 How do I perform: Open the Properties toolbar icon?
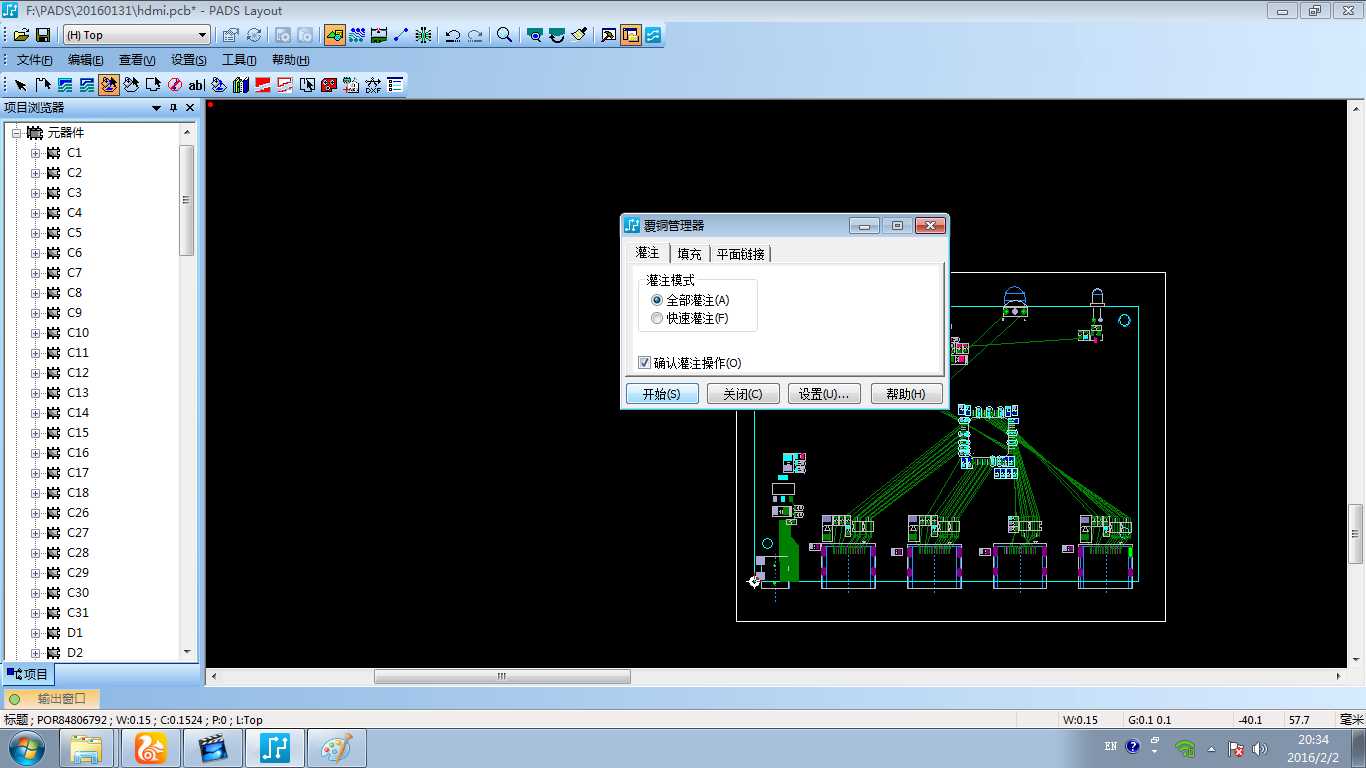coord(231,35)
